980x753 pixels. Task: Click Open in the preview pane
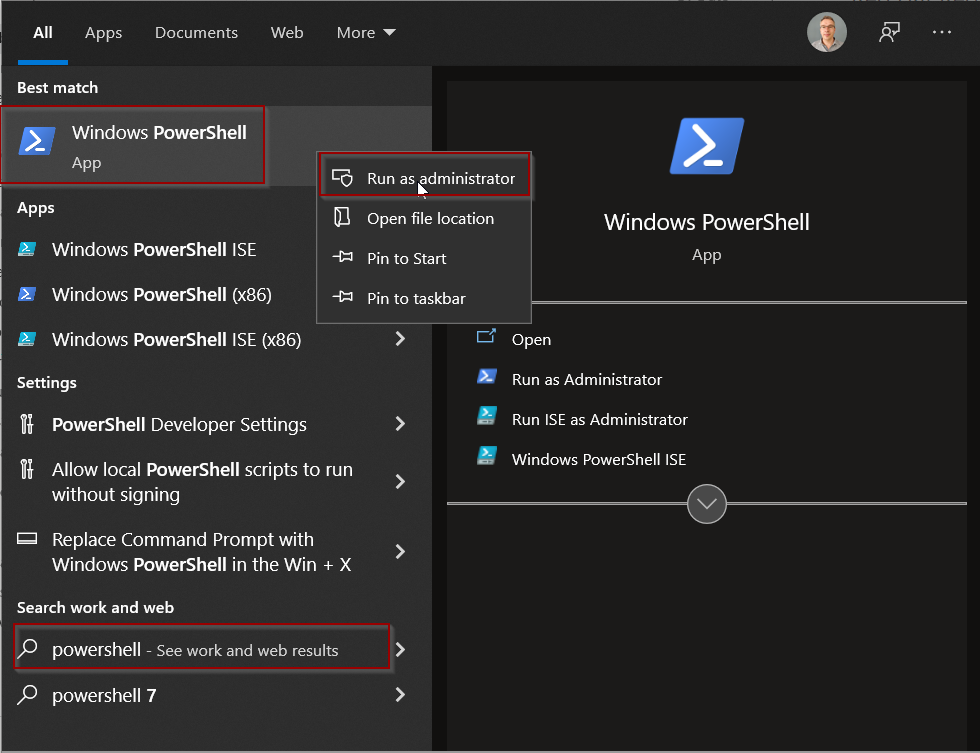point(531,339)
